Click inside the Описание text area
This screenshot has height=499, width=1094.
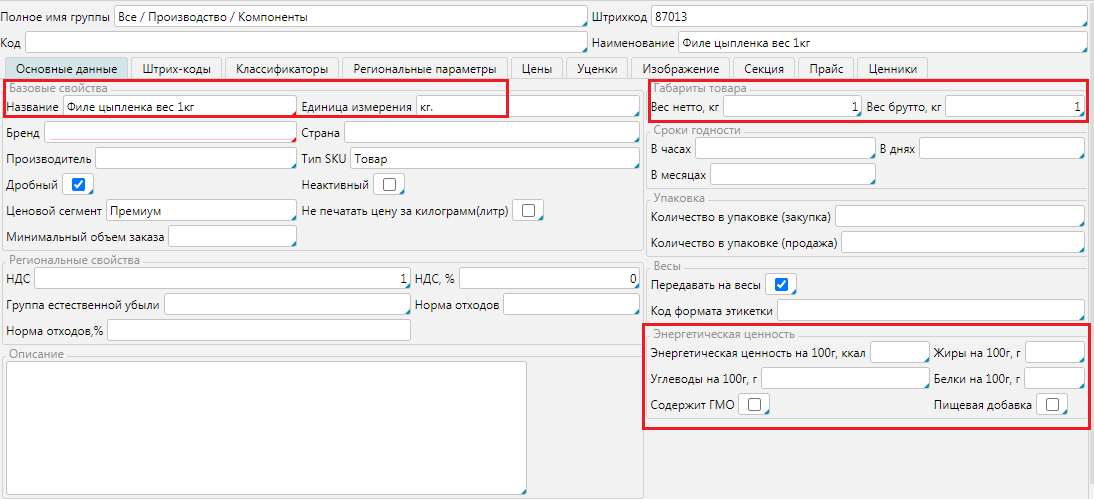[x=266, y=427]
